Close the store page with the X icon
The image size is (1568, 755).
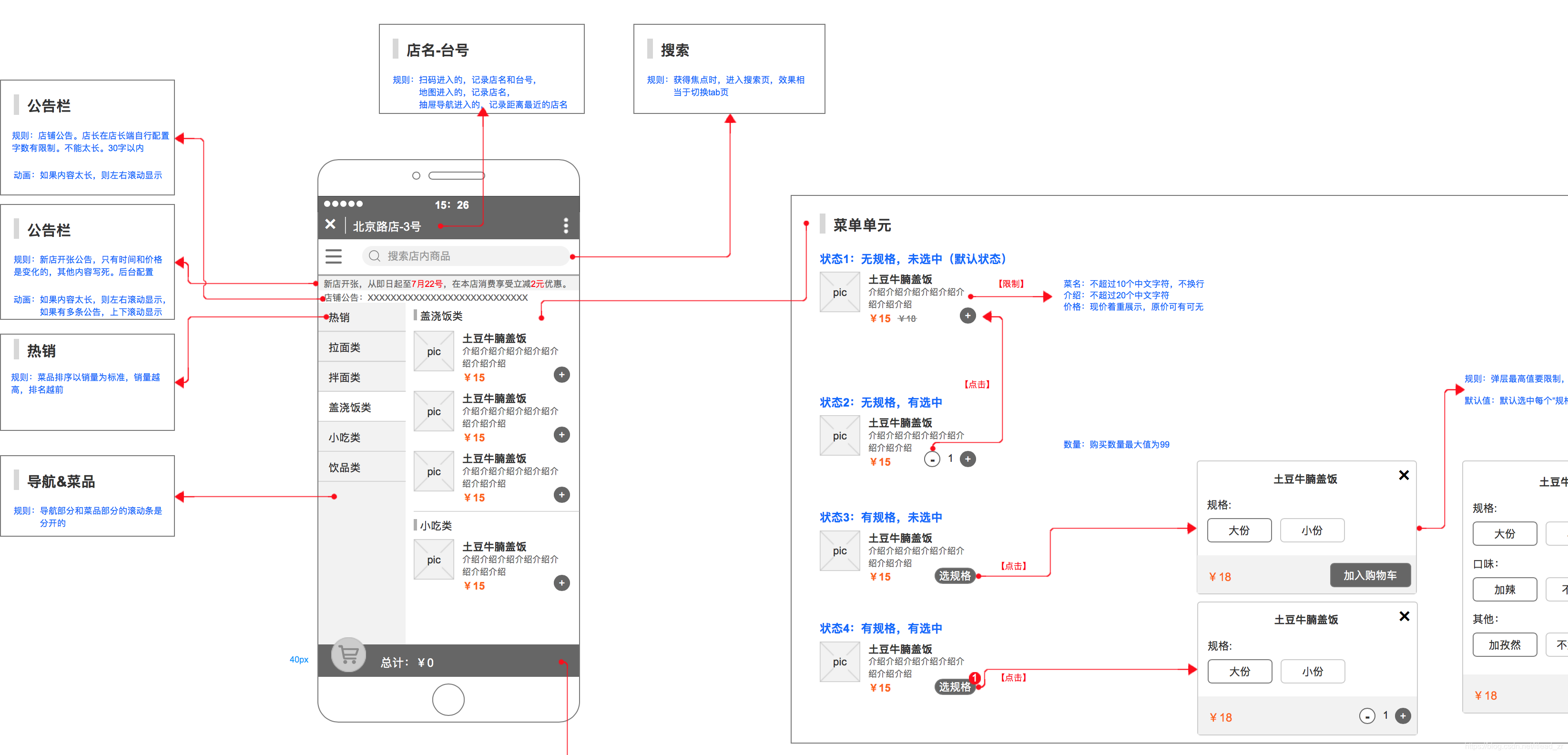pos(330,224)
